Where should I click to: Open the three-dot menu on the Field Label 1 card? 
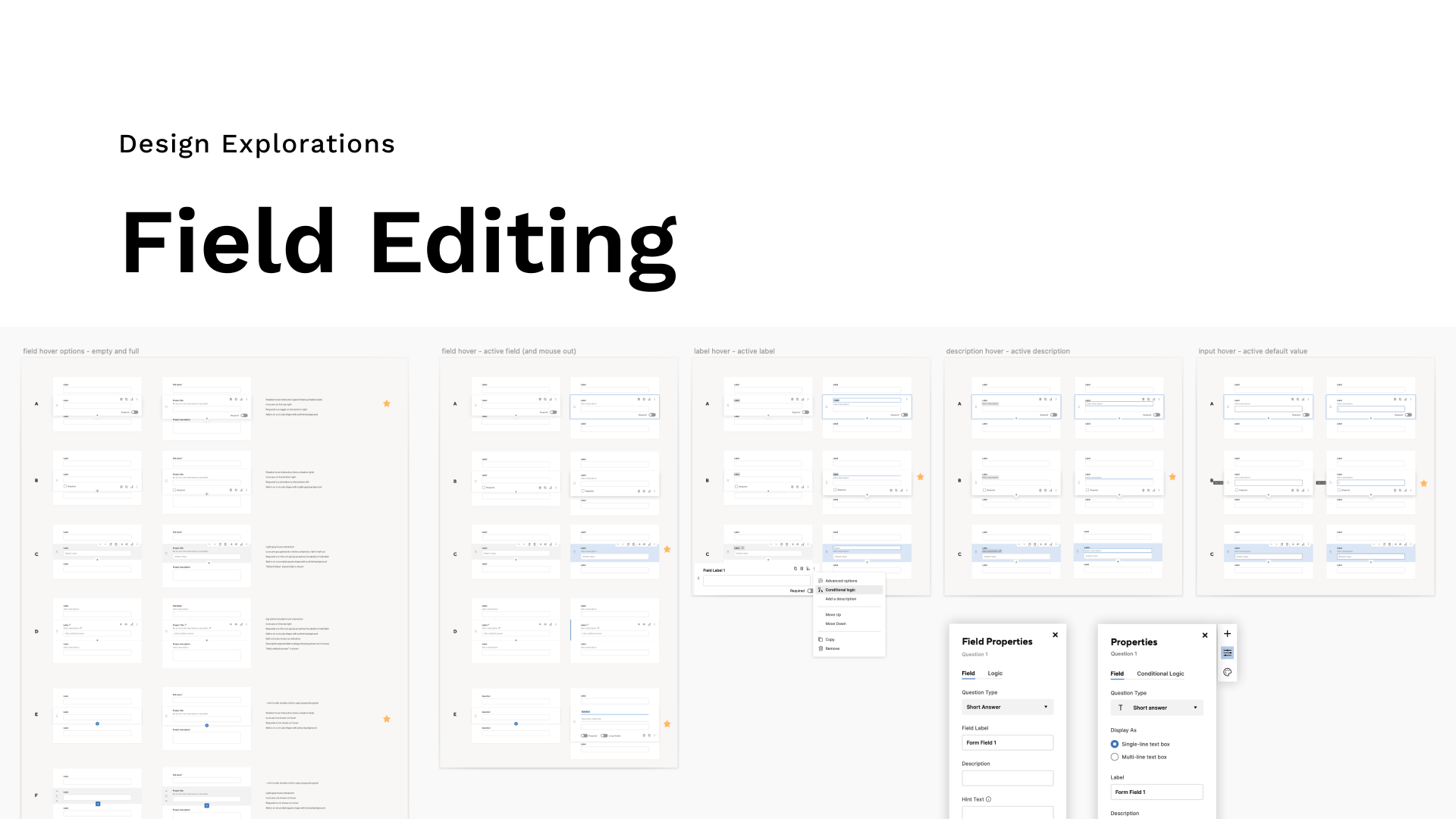coord(814,569)
